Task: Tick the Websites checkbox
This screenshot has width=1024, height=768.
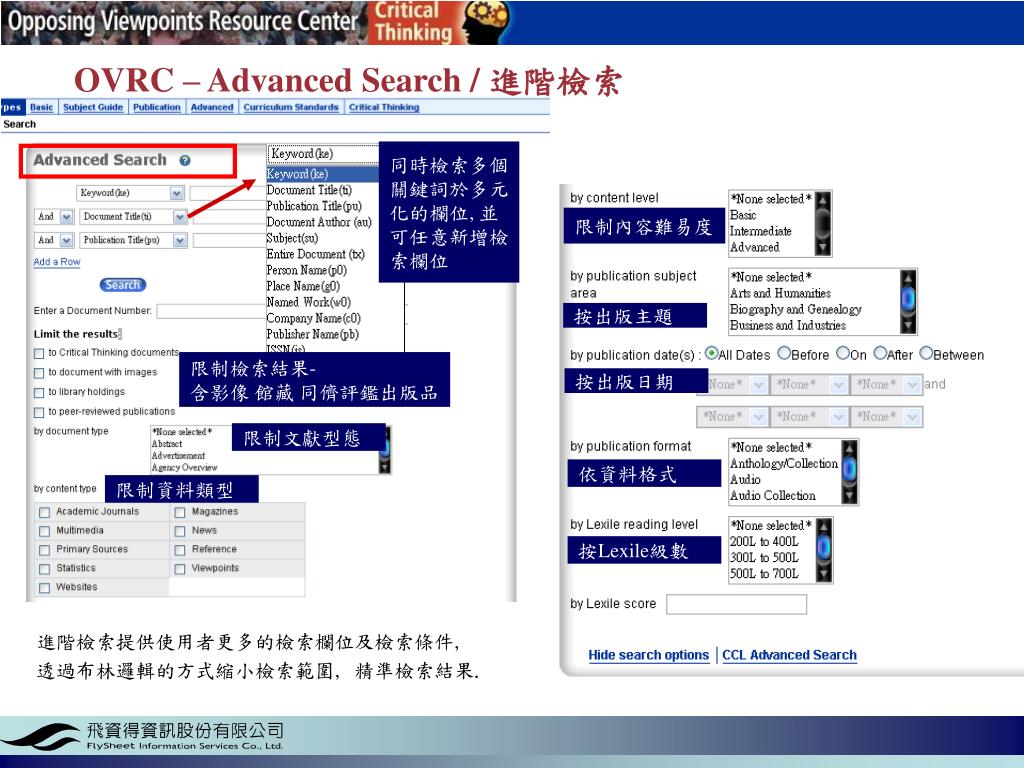Action: click(44, 588)
